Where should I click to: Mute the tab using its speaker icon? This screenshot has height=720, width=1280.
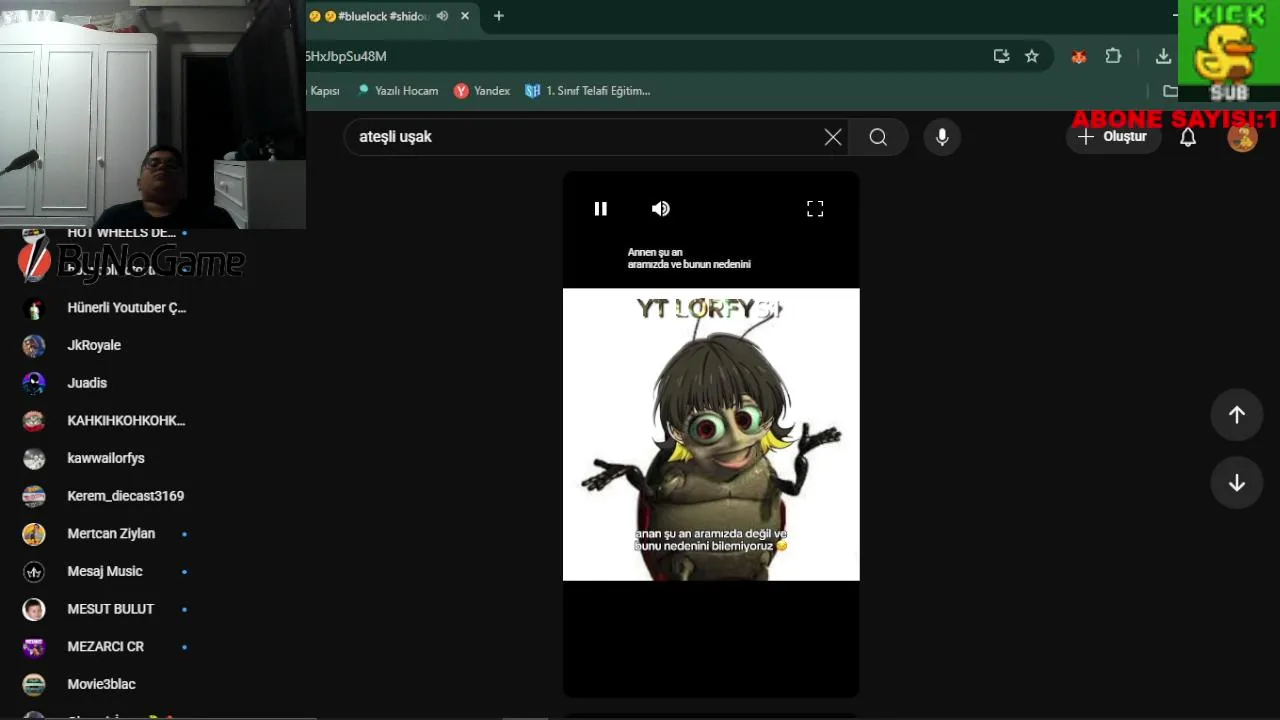pos(442,16)
